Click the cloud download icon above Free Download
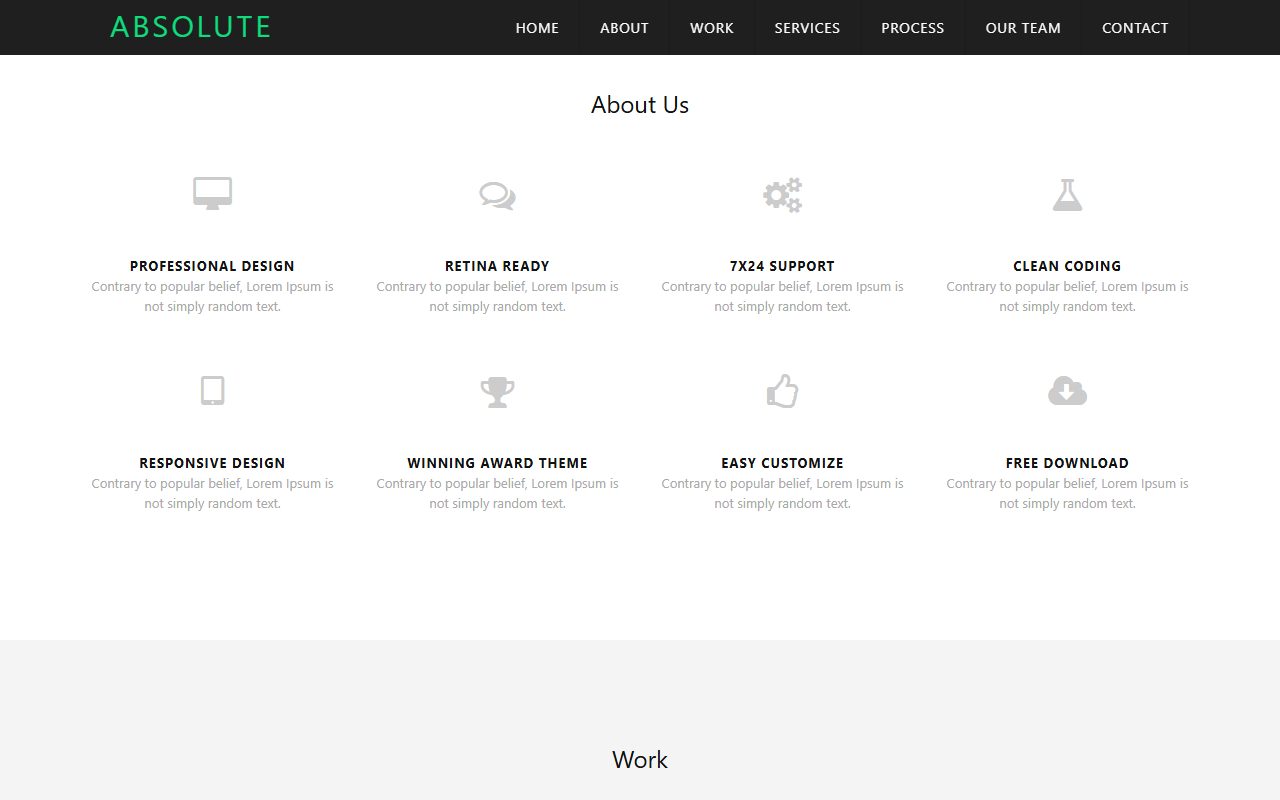 point(1067,391)
